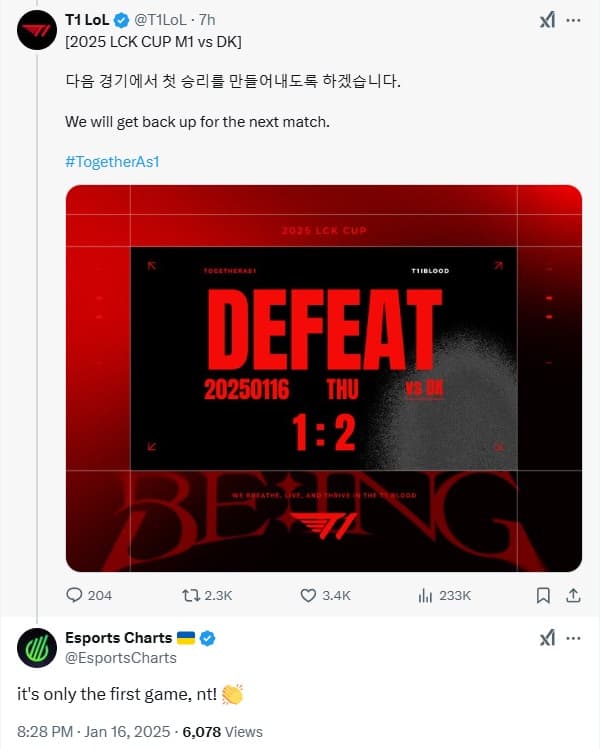
Task: Click the @EsportsCharts handle
Action: pos(120,658)
